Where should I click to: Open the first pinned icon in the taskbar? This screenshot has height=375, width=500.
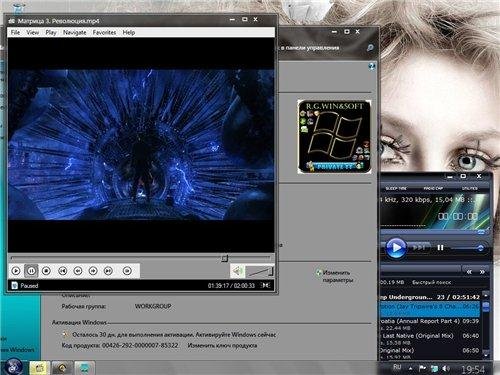(39, 368)
